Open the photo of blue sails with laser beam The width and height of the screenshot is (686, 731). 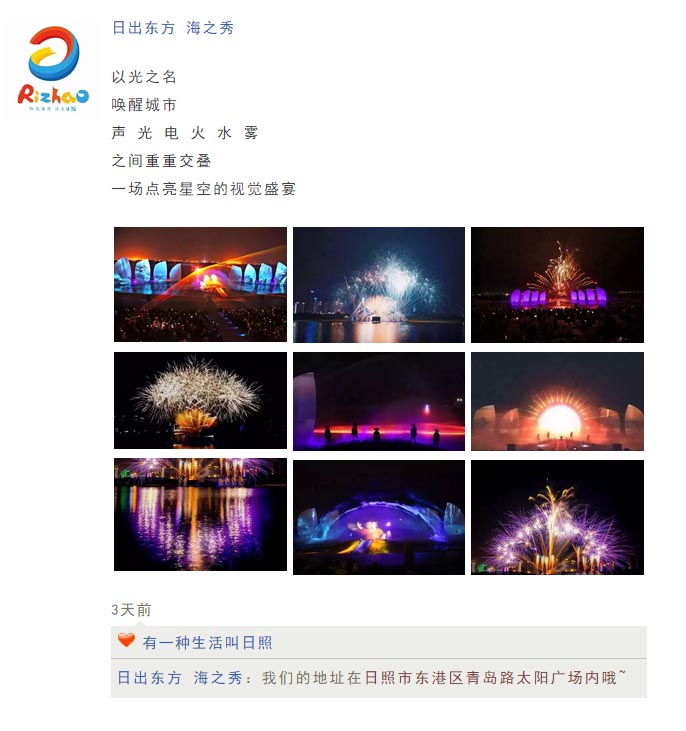(x=200, y=284)
